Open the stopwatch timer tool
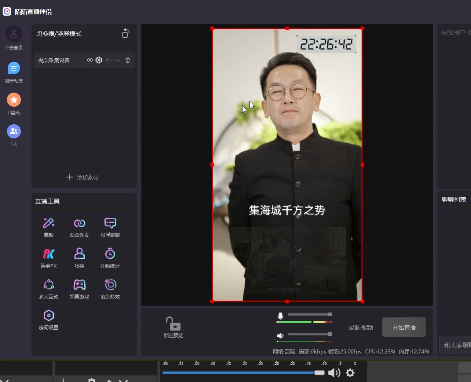 [x=110, y=254]
